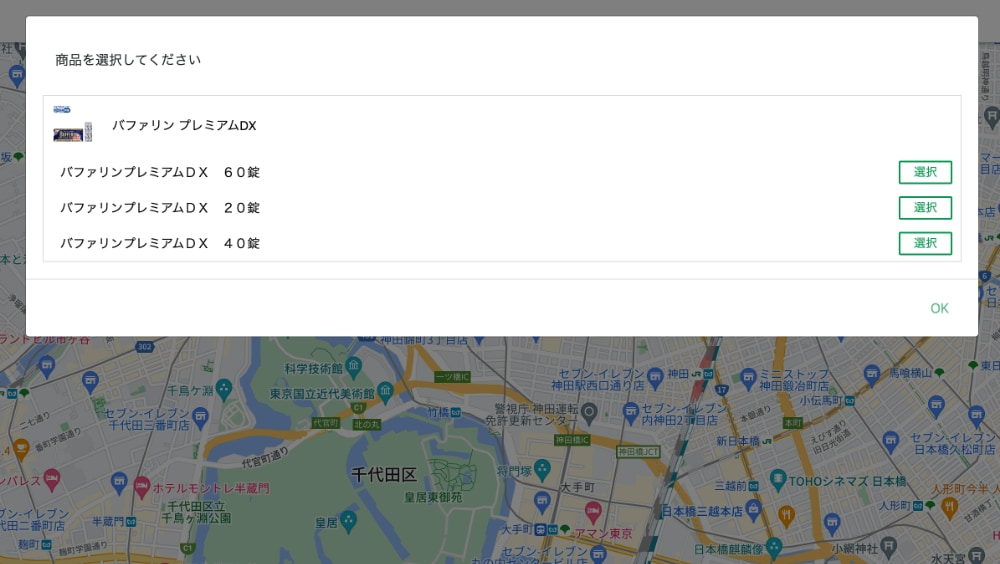Click the 千代田区 district label on map
Viewport: 1000px width, 564px height.
384,474
